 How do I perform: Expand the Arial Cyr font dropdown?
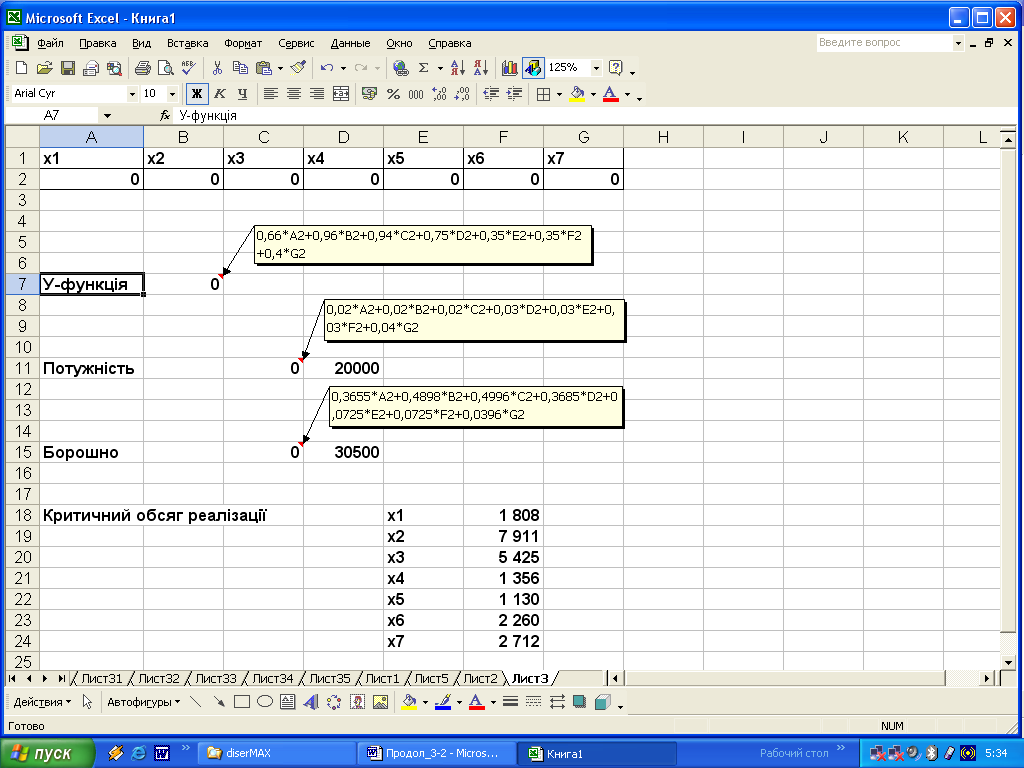(132, 94)
